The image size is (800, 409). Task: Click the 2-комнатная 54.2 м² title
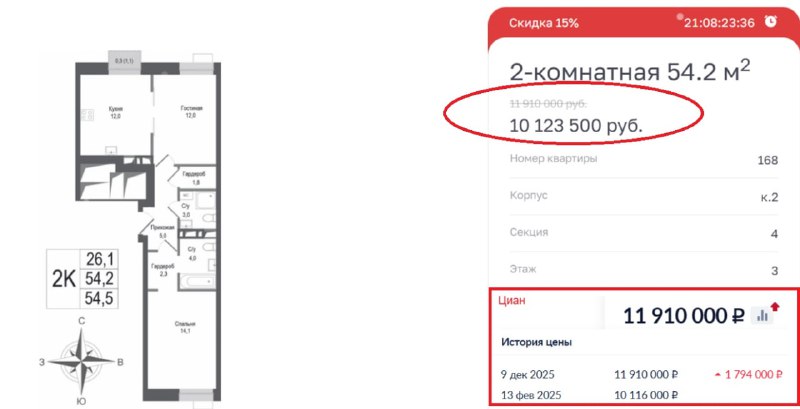630,72
